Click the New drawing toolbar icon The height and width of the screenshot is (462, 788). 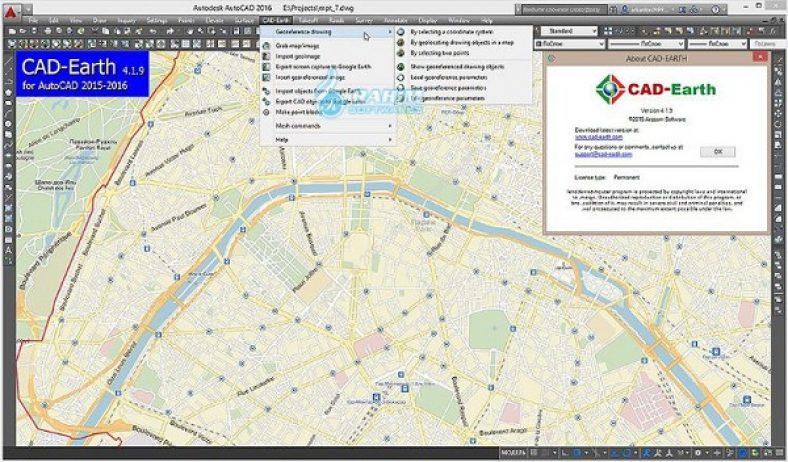[11, 31]
